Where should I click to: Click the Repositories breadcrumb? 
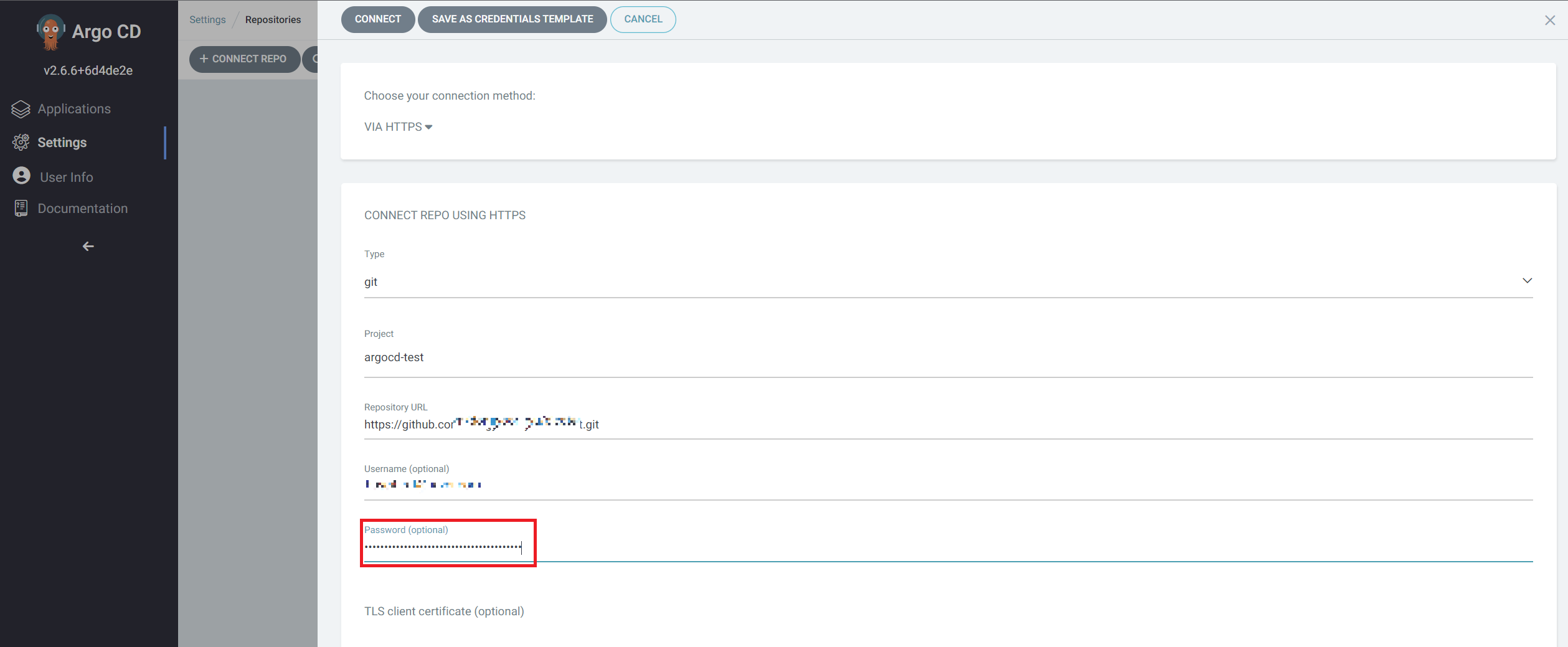click(x=273, y=20)
